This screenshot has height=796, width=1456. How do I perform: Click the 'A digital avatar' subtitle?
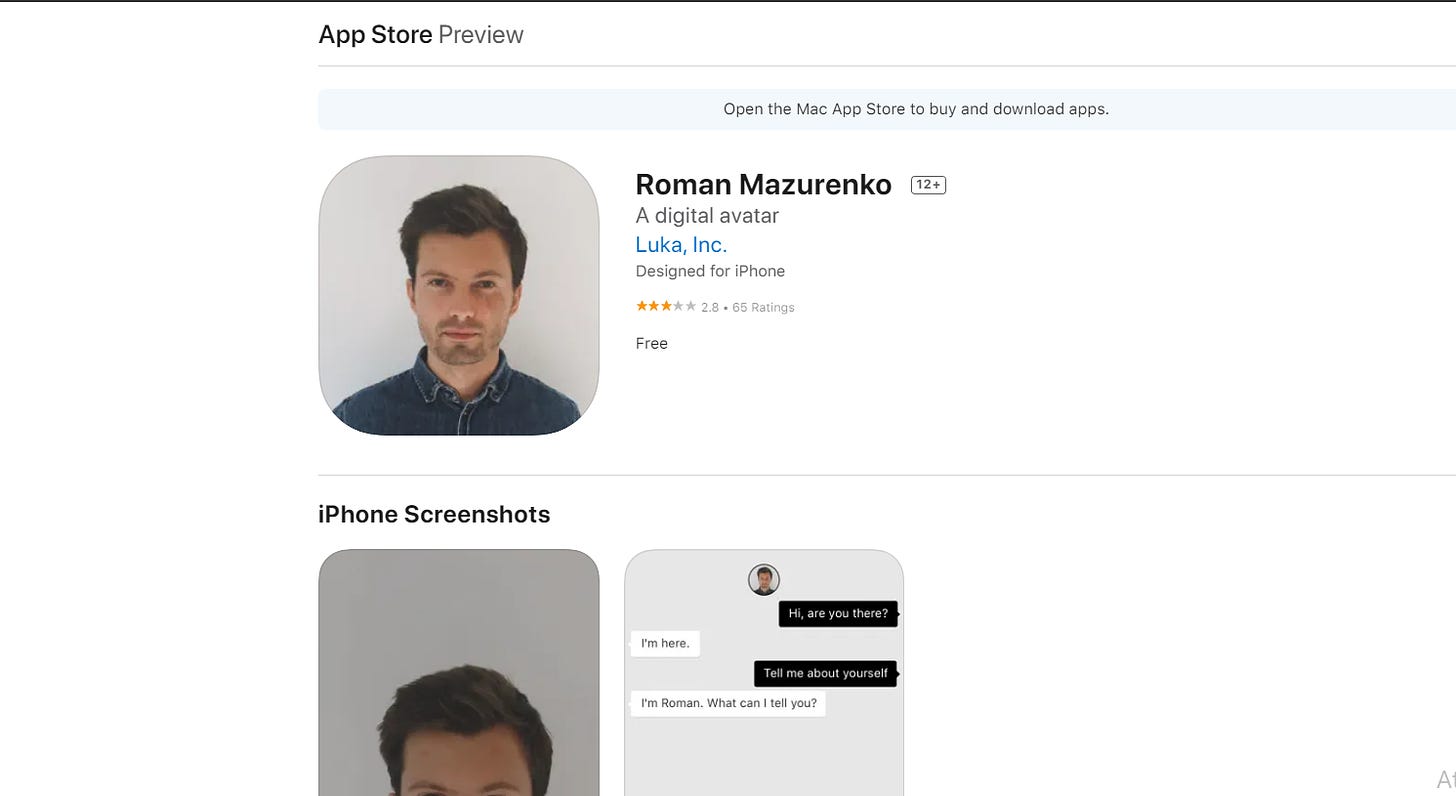(707, 215)
